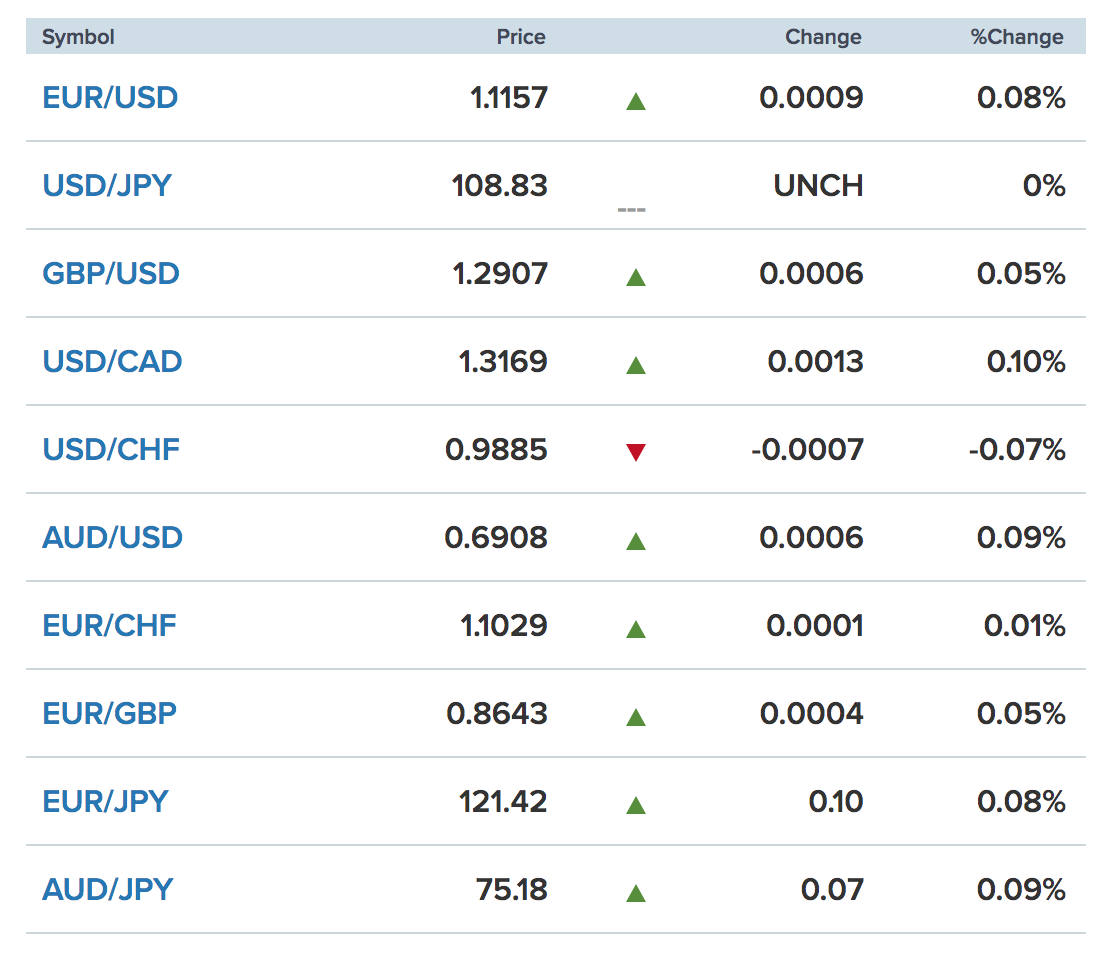Image resolution: width=1110 pixels, height=956 pixels.
Task: Open the AUD/USD currency pair link
Action: point(113,537)
